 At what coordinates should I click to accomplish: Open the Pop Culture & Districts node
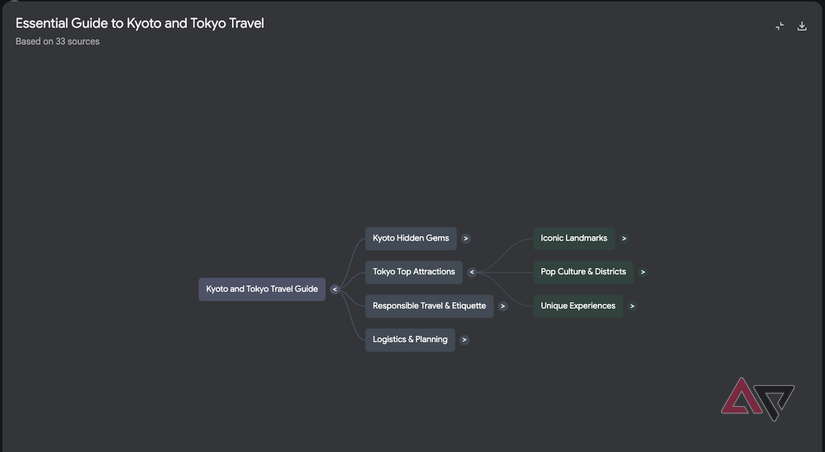pos(583,272)
